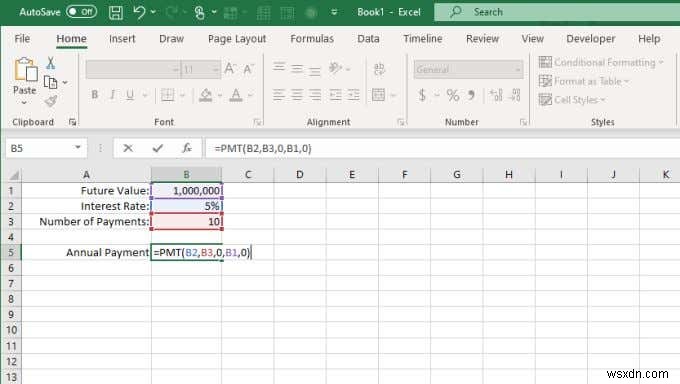Image resolution: width=680 pixels, height=384 pixels.
Task: Open the Clipboard dialog launcher
Action: (72, 122)
